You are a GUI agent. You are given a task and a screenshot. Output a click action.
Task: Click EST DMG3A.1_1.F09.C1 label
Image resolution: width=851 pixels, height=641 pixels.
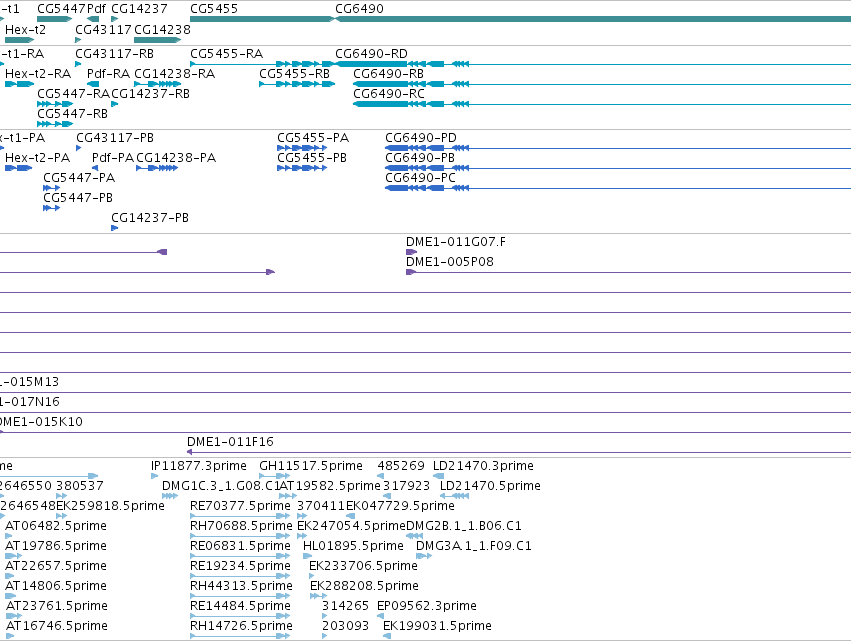point(474,545)
